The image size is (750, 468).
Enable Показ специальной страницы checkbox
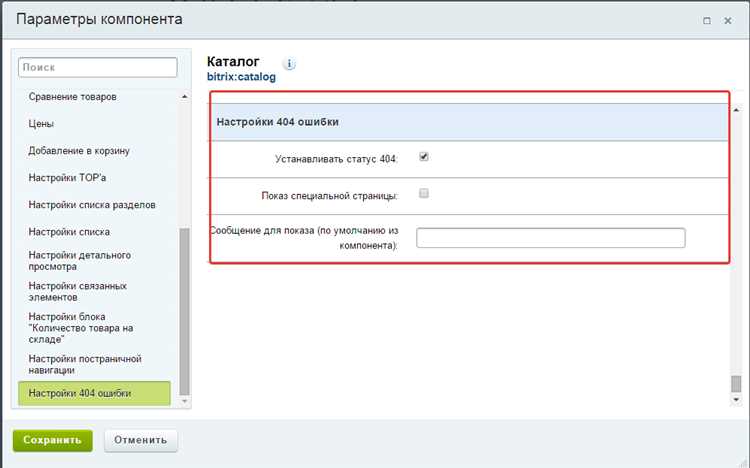(x=423, y=193)
